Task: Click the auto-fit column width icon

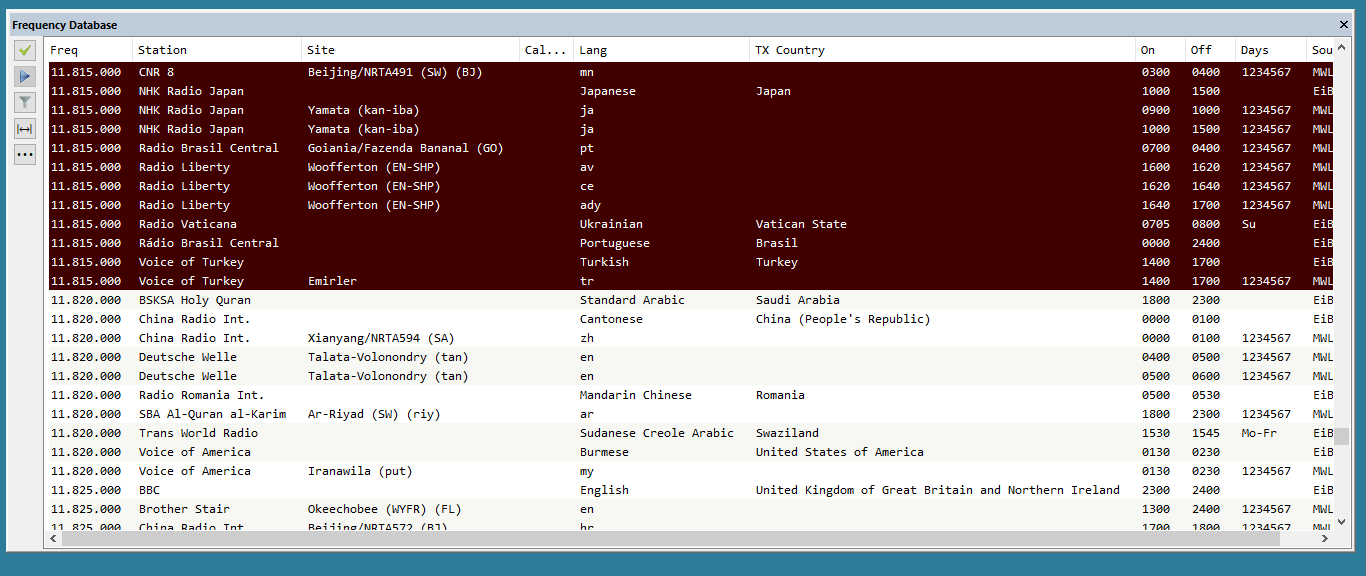Action: (25, 128)
